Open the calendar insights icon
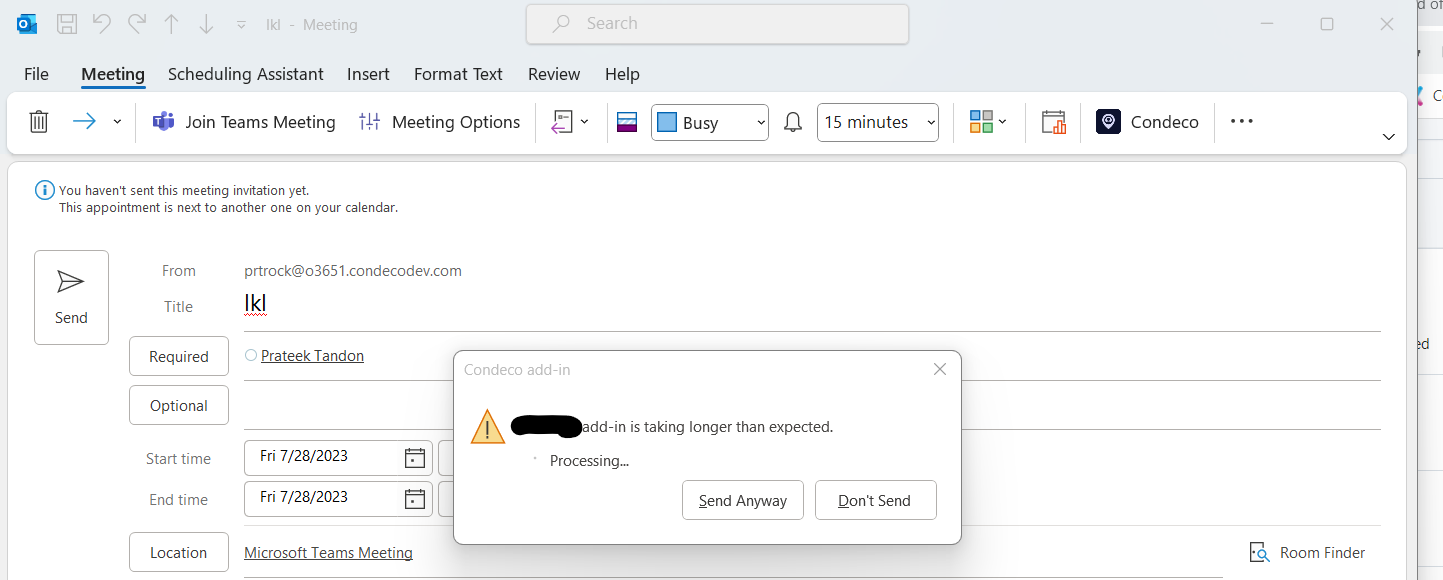Screen dimensions: 1443x580 1053,121
